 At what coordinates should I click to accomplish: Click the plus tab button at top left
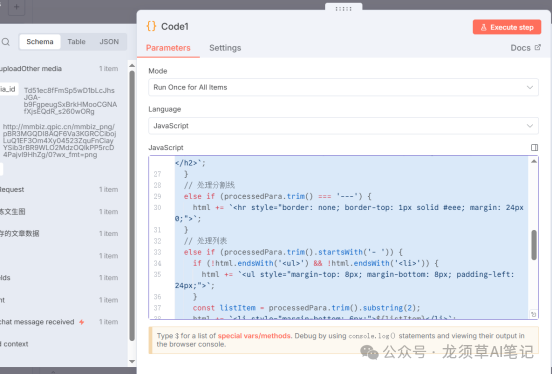tap(17, 7)
